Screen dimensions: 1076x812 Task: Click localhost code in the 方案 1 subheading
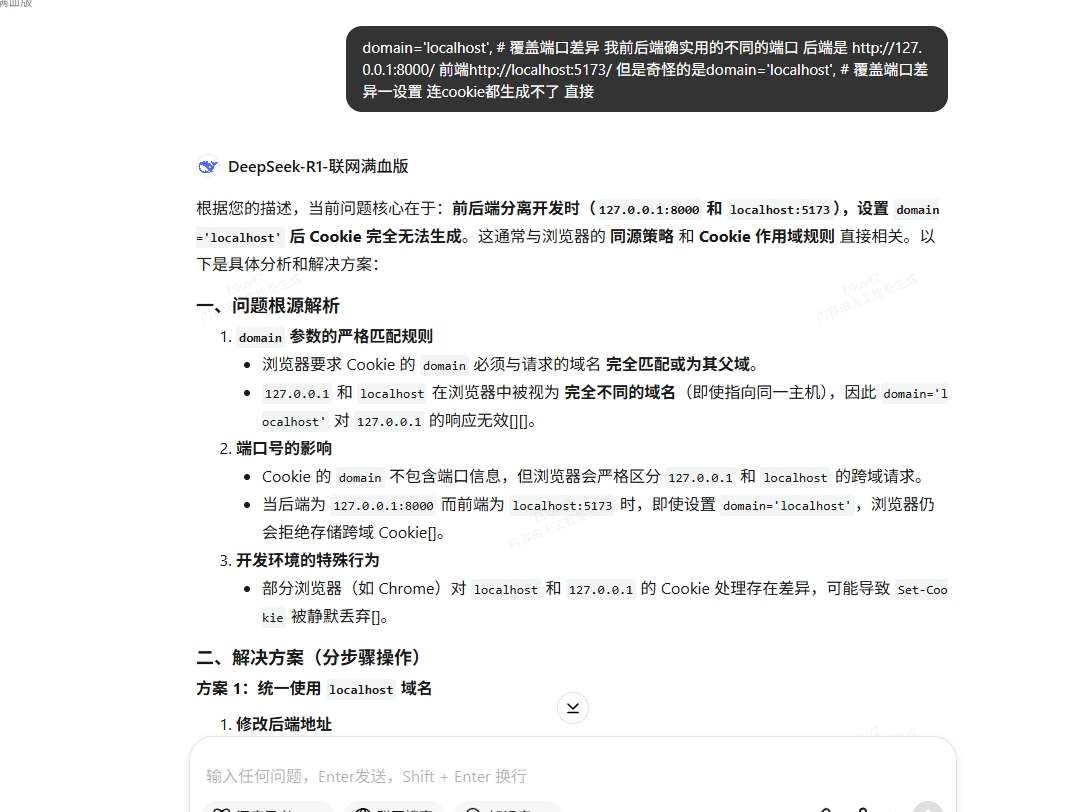click(361, 690)
